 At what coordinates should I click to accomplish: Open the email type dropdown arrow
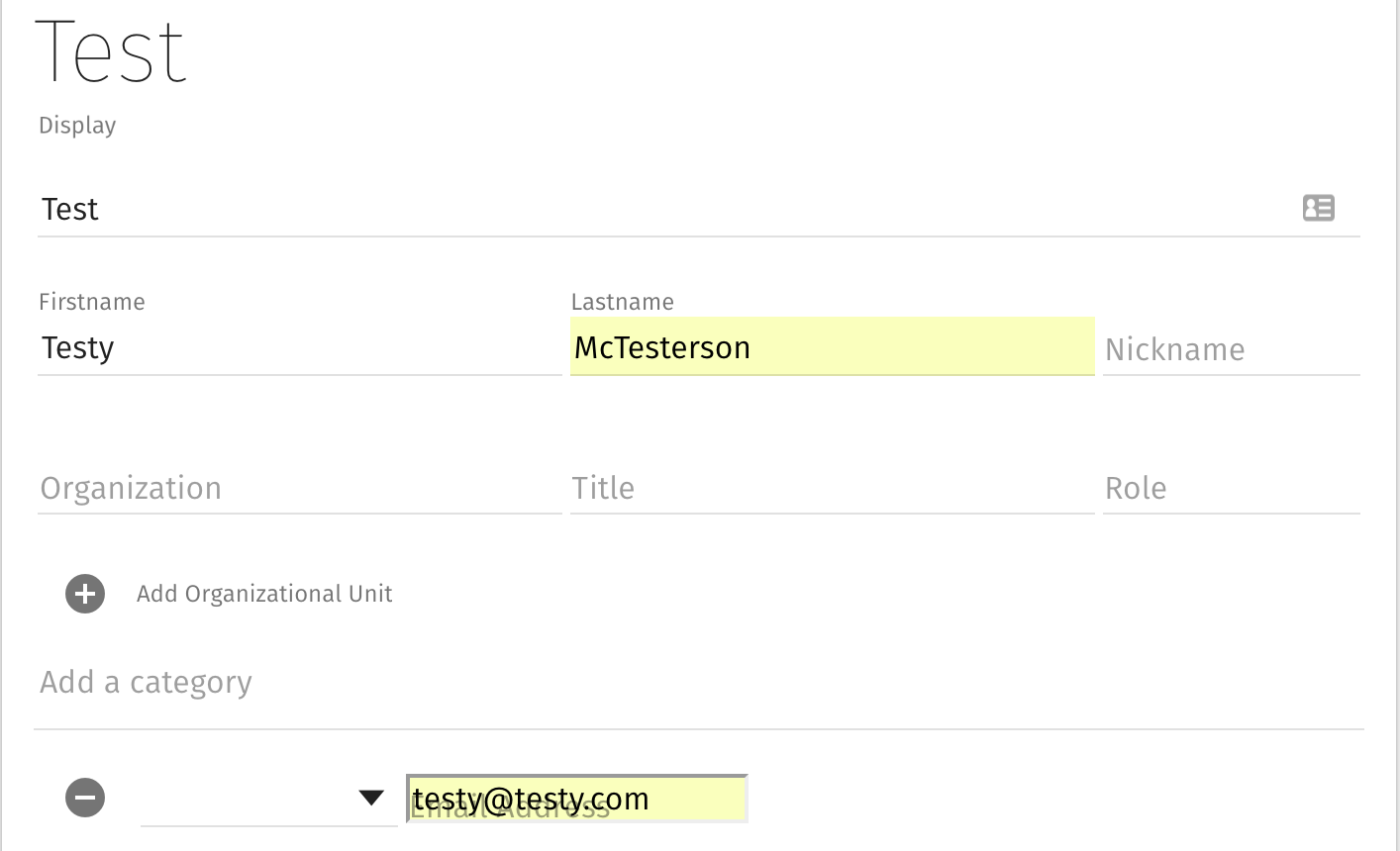[x=371, y=798]
